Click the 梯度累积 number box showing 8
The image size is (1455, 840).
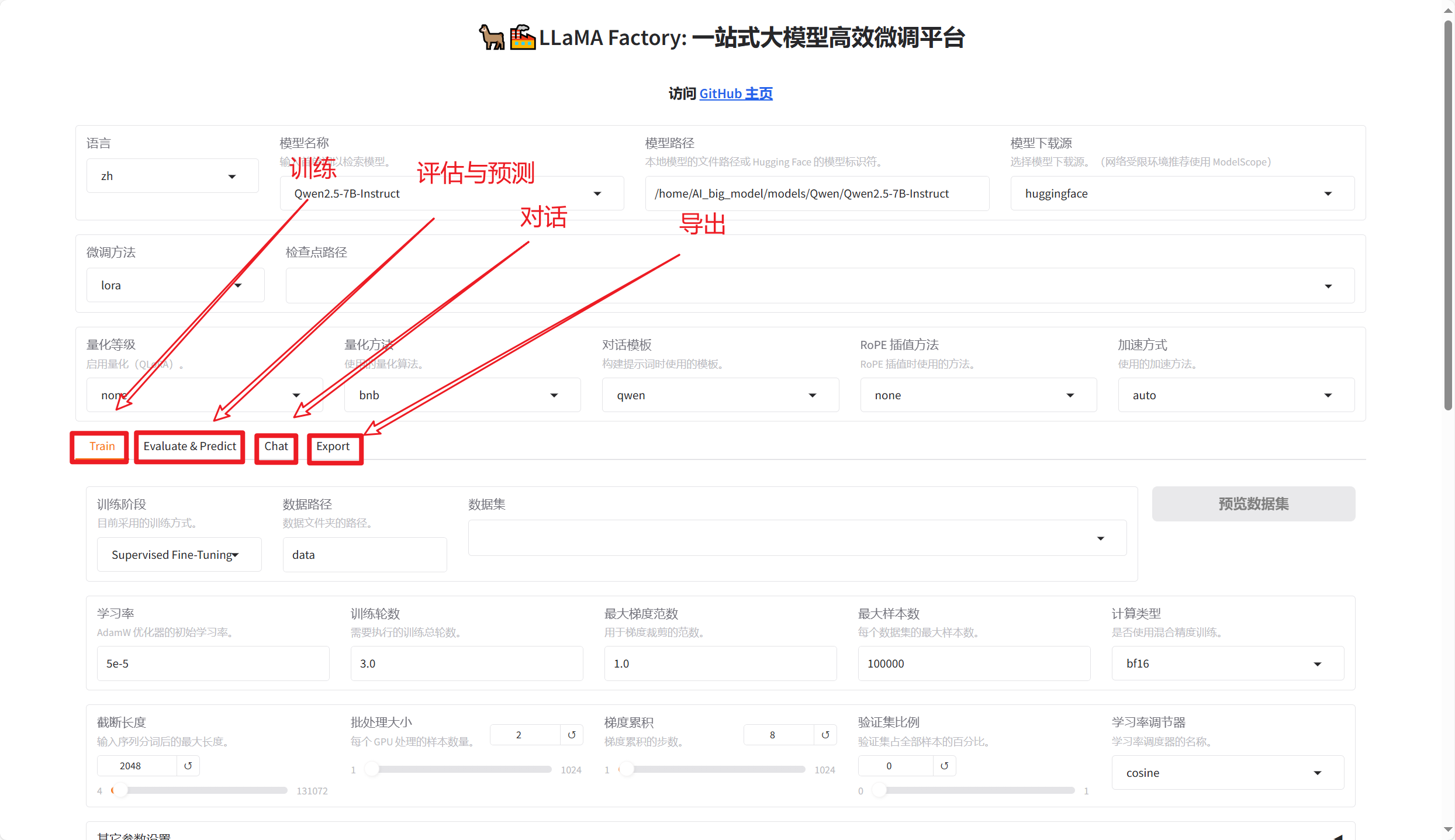pos(779,735)
